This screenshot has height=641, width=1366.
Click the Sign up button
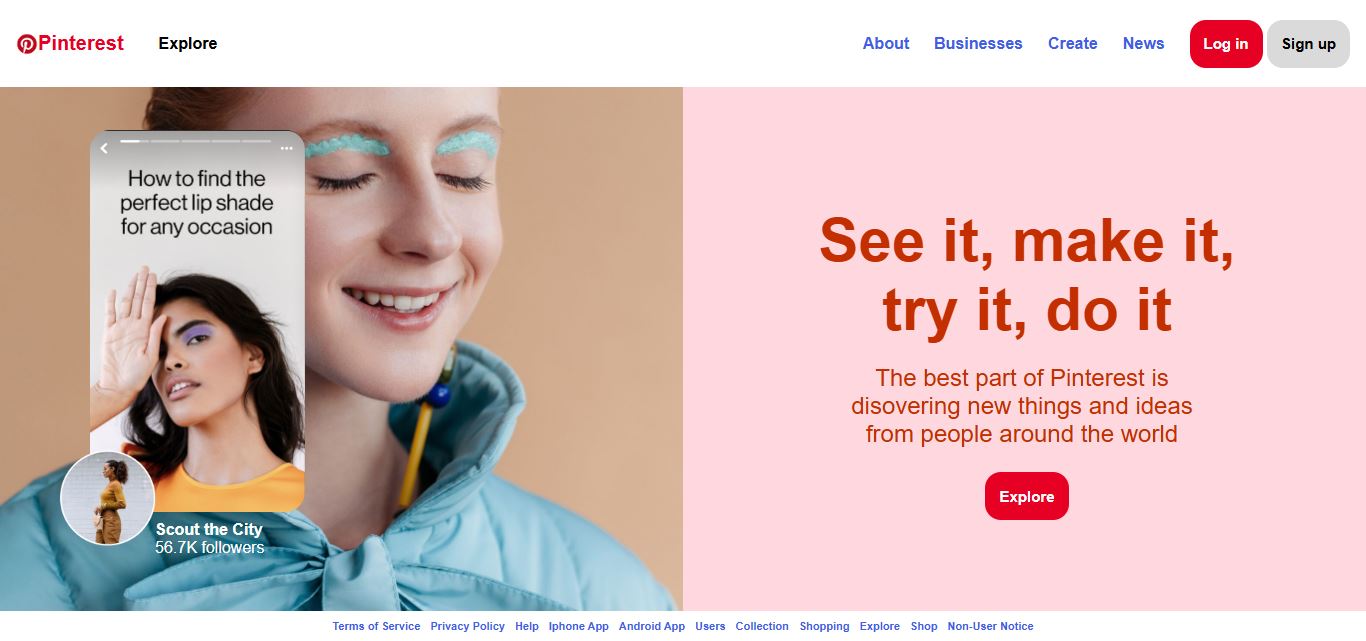[x=1309, y=44]
